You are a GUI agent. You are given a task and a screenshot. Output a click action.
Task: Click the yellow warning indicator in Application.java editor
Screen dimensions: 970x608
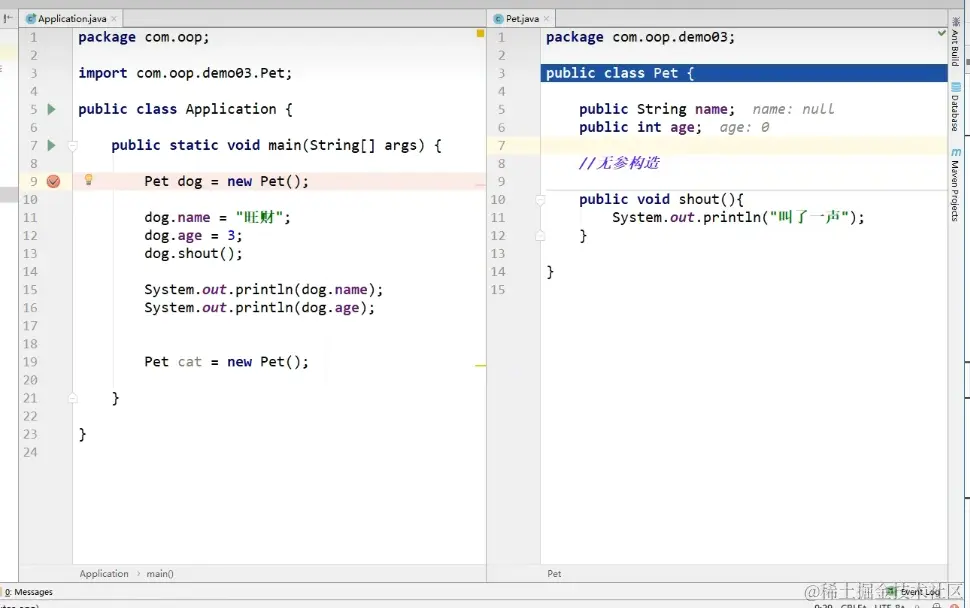coord(480,33)
